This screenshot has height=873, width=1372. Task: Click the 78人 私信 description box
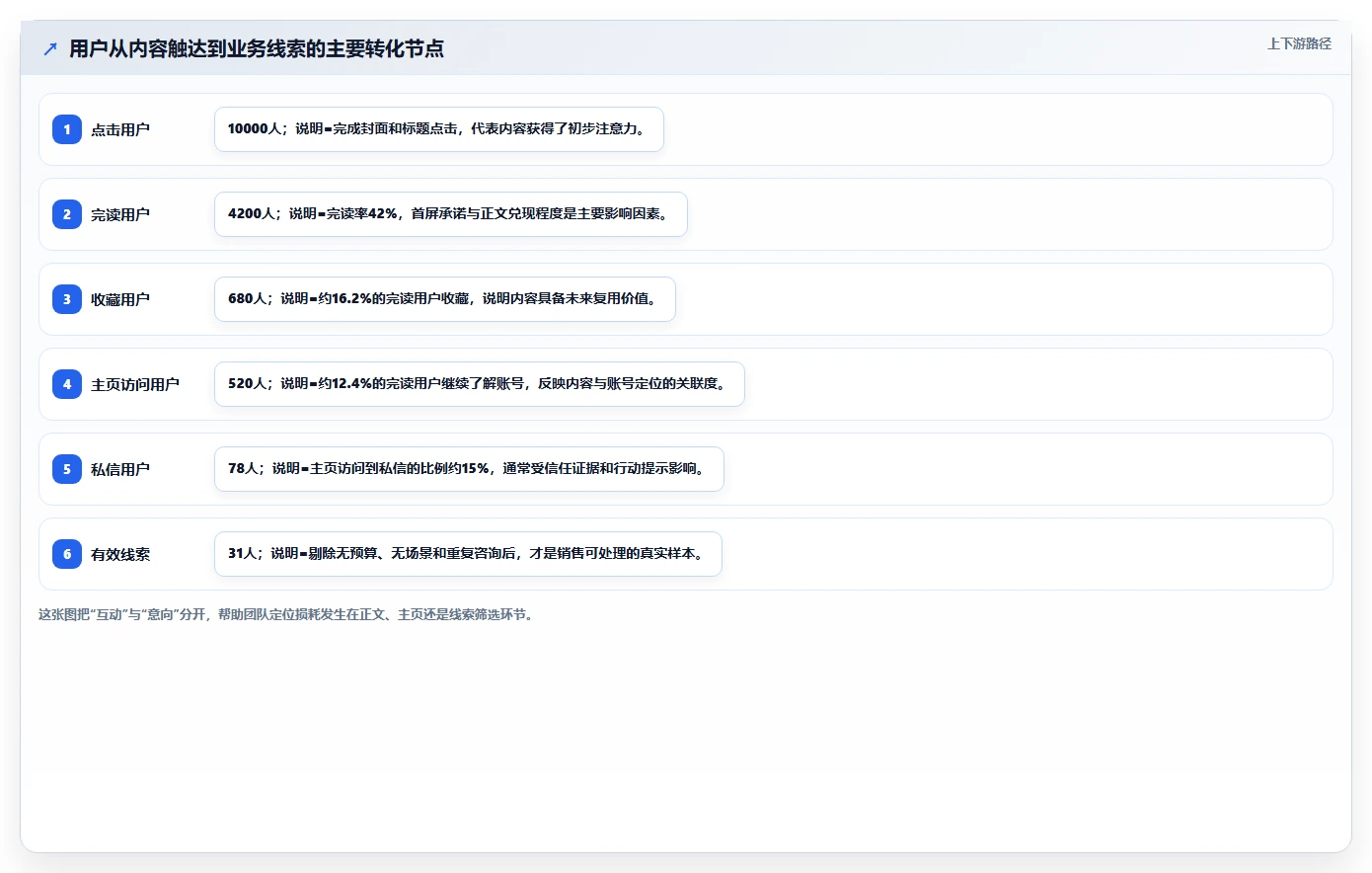point(469,469)
